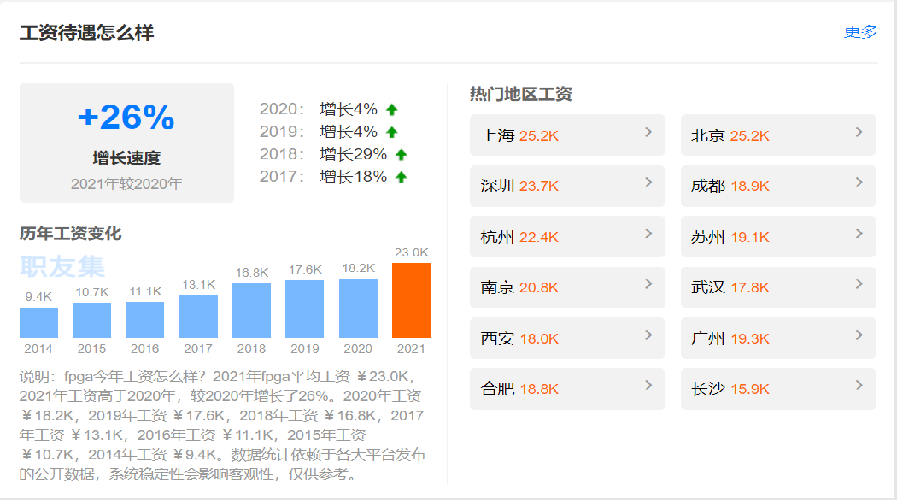Image resolution: width=898 pixels, height=501 pixels.
Task: Click the chevron on 杭州 row
Action: pos(648,234)
